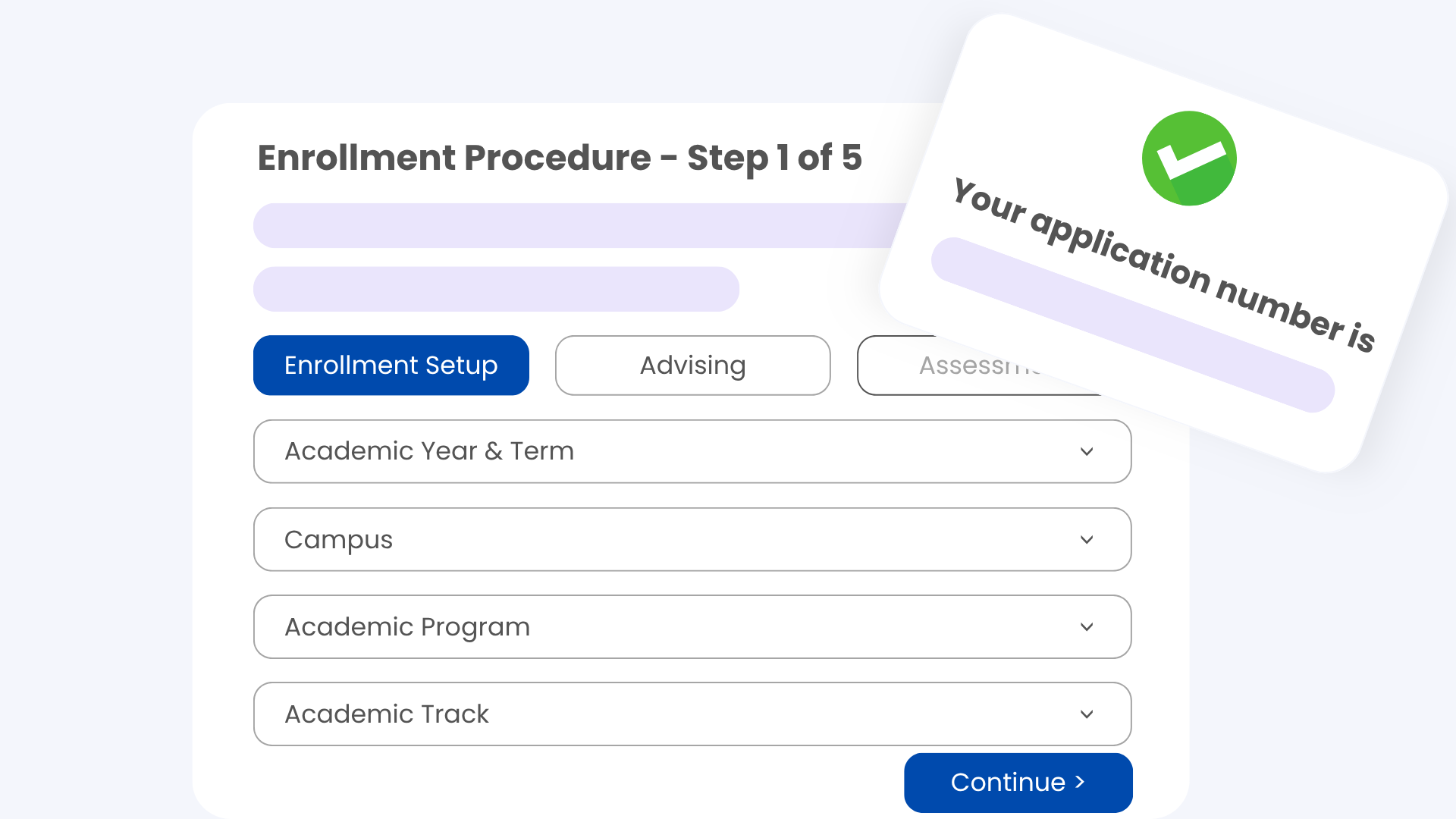This screenshot has width=1456, height=819.
Task: Click the Enrollment Procedure step heading
Action: [560, 158]
